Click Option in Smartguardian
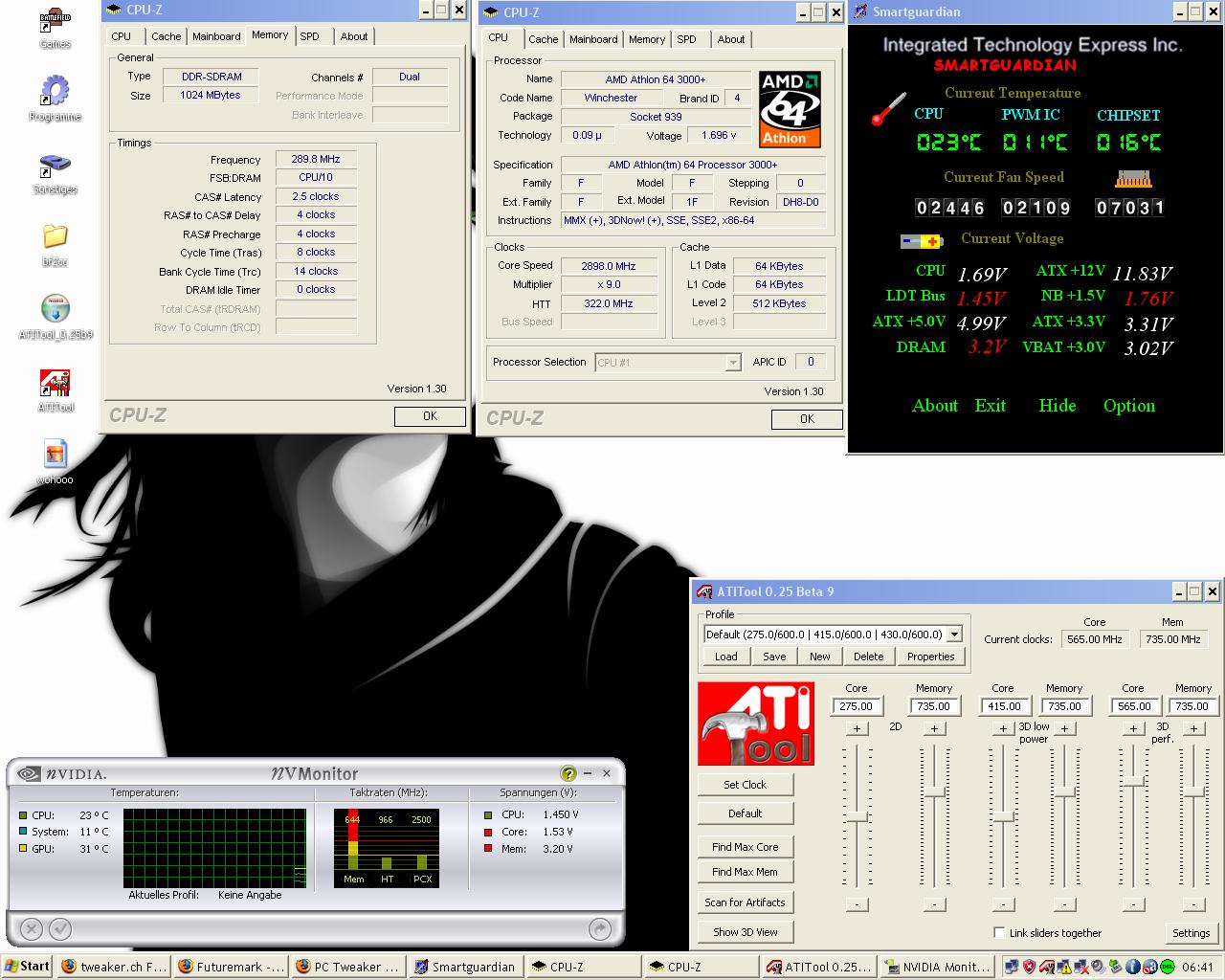Viewport: 1225px width, 980px height. pyautogui.click(x=1128, y=406)
